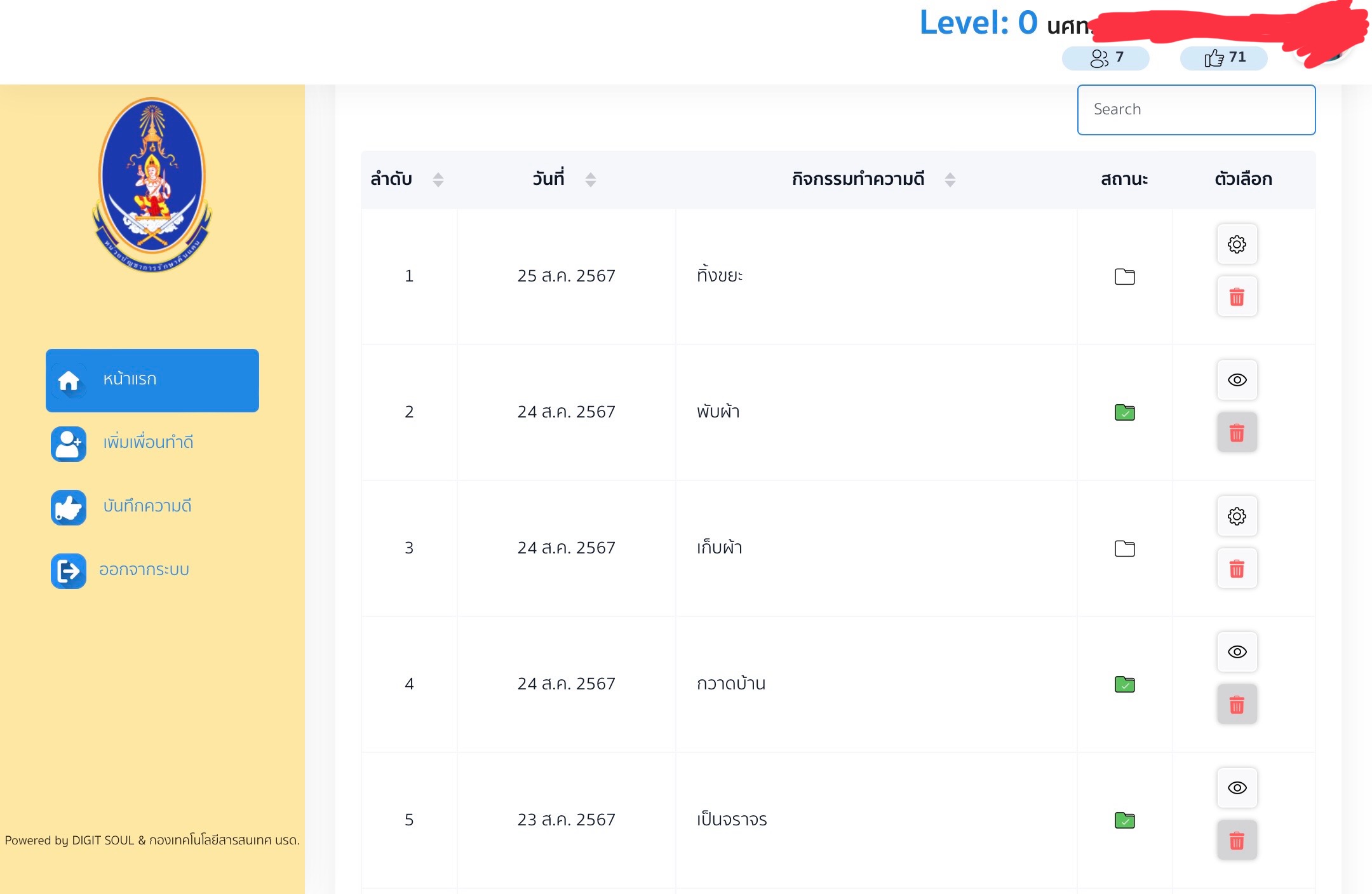Click the Search input field
Viewport: 1372px width, 894px height.
point(1195,110)
